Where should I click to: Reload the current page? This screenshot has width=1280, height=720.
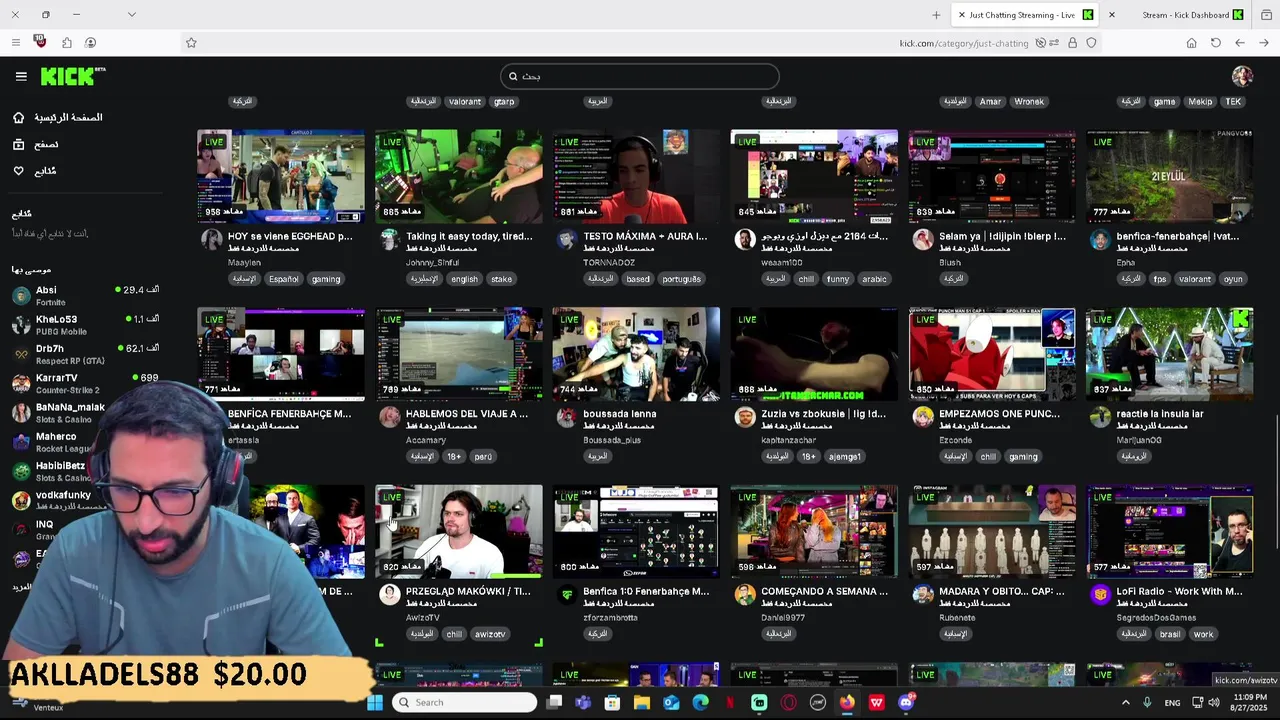click(1215, 43)
